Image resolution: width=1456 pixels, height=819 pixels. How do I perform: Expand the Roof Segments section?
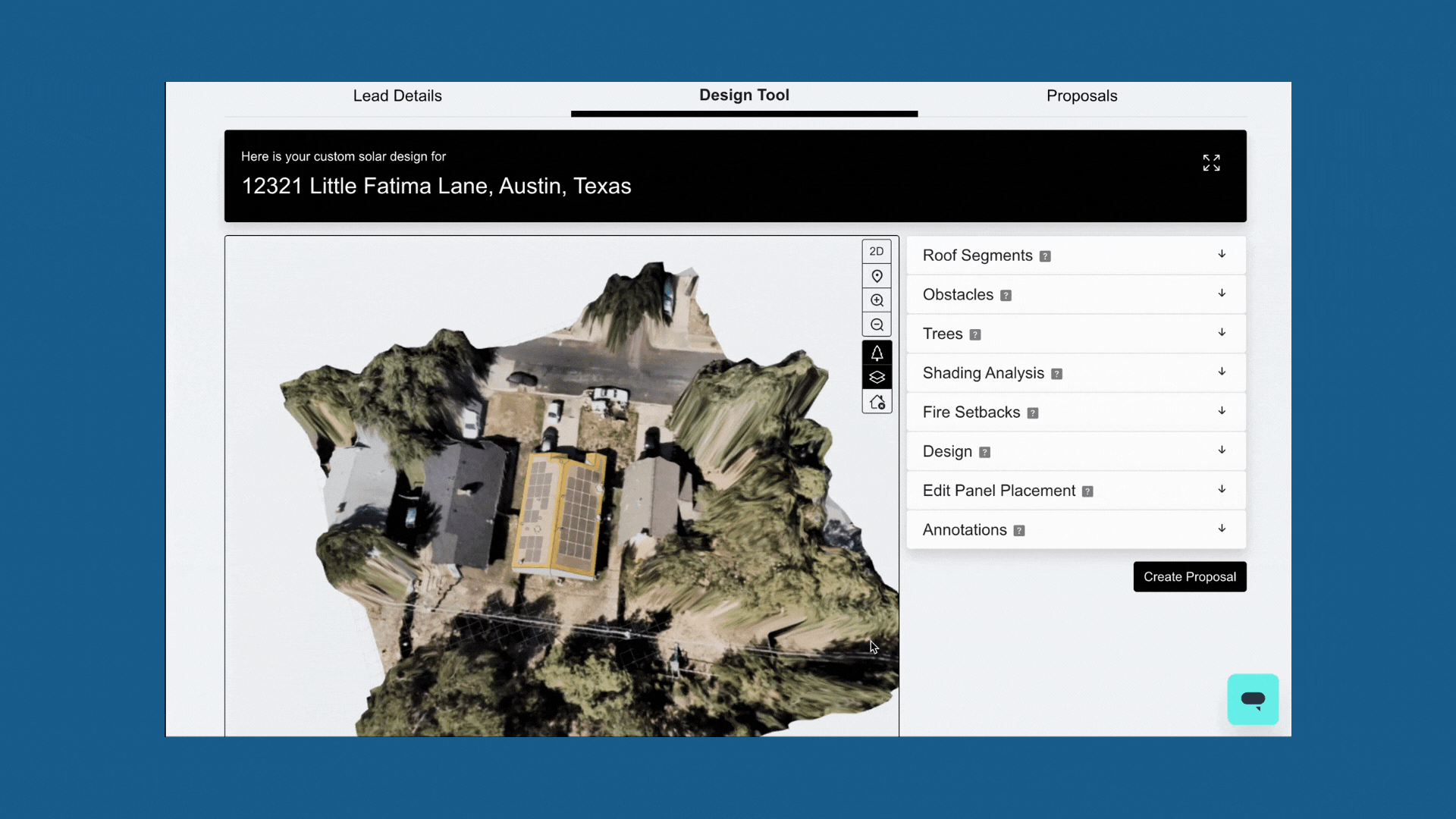pos(1076,256)
